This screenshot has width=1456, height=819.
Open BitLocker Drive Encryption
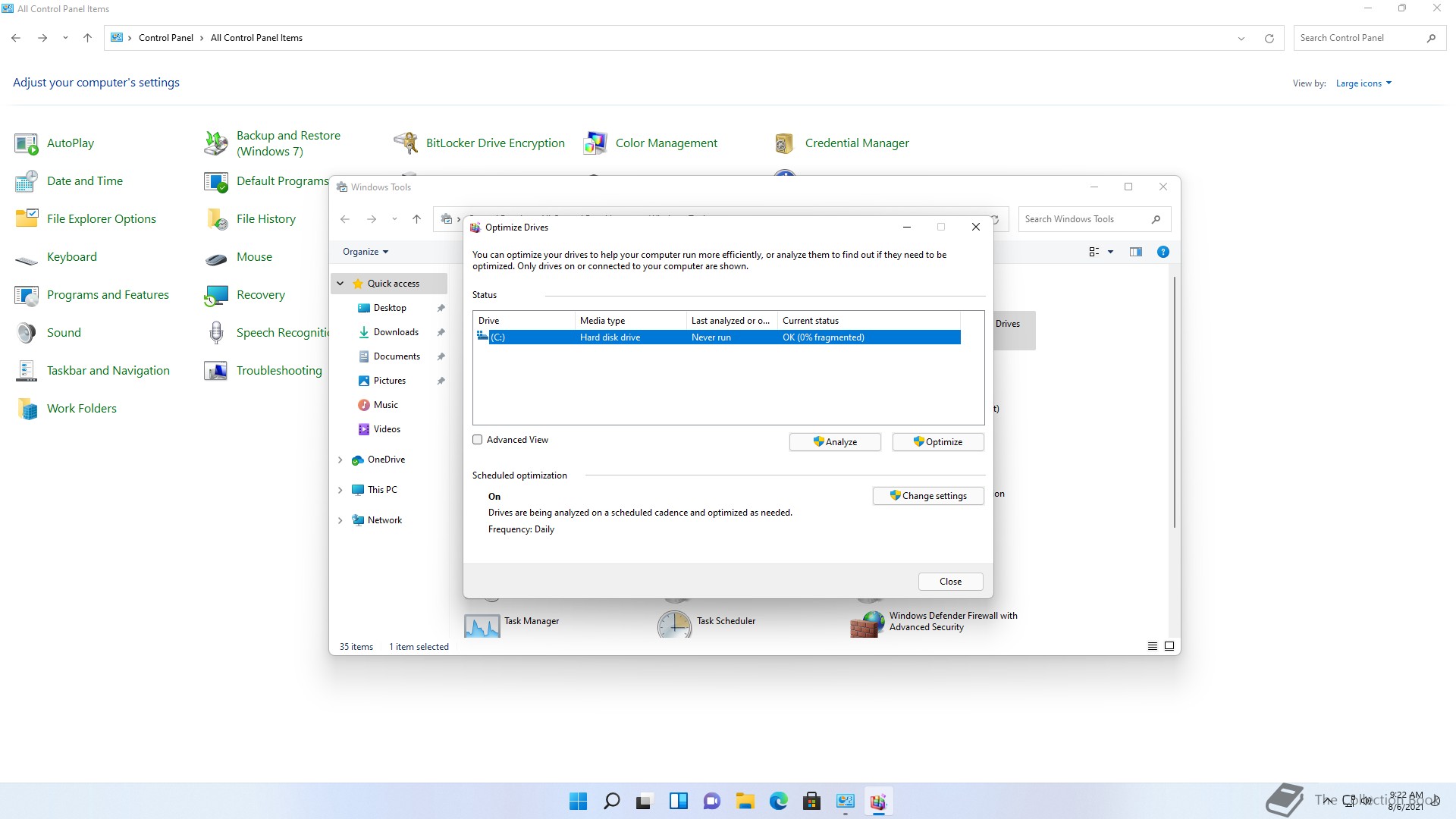point(479,143)
